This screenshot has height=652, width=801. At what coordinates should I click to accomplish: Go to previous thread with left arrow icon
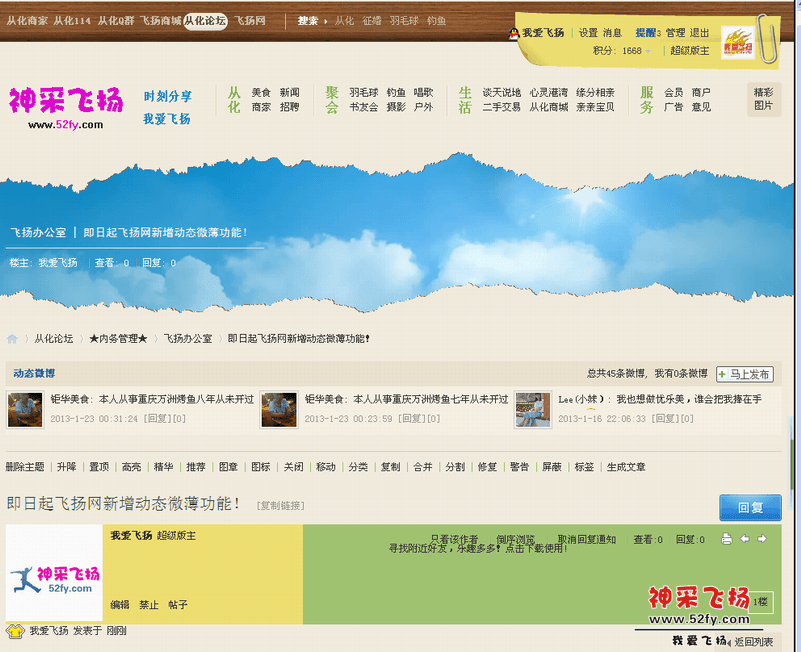(745, 539)
